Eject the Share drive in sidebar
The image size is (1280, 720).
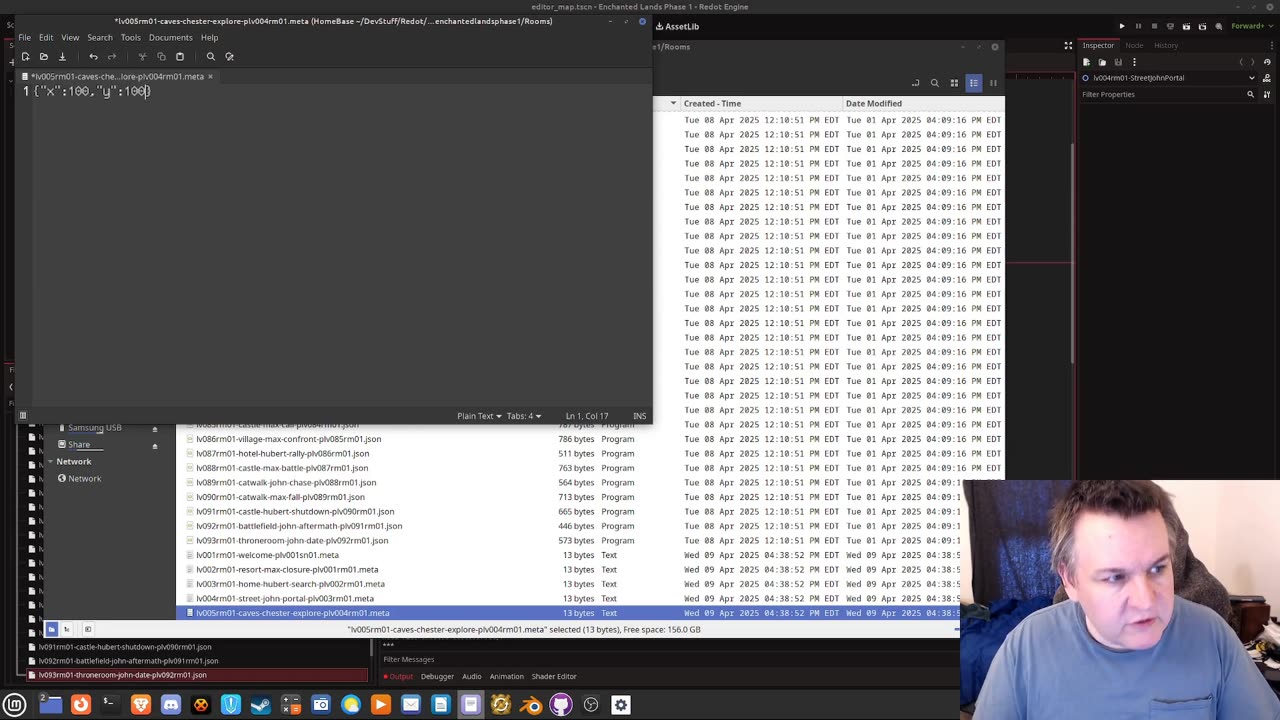pyautogui.click(x=154, y=445)
